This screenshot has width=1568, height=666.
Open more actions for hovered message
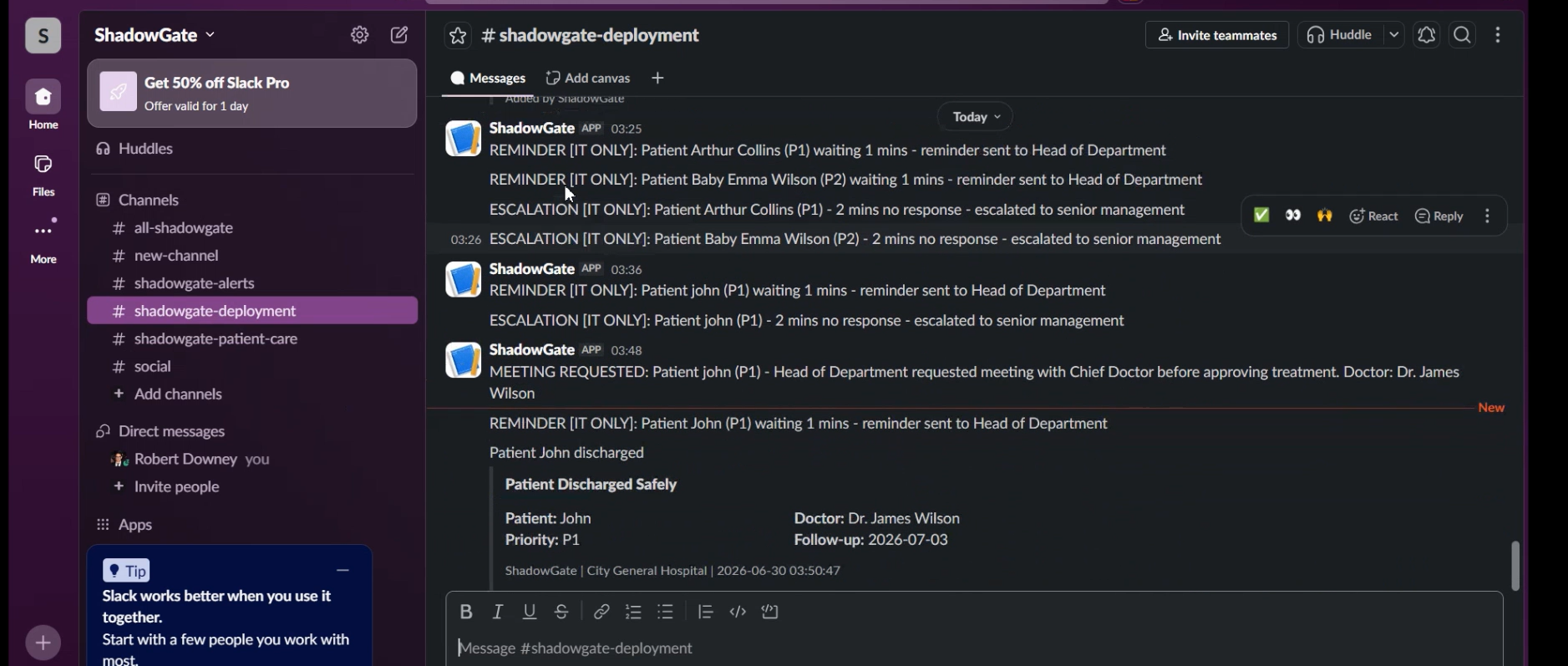(x=1487, y=216)
